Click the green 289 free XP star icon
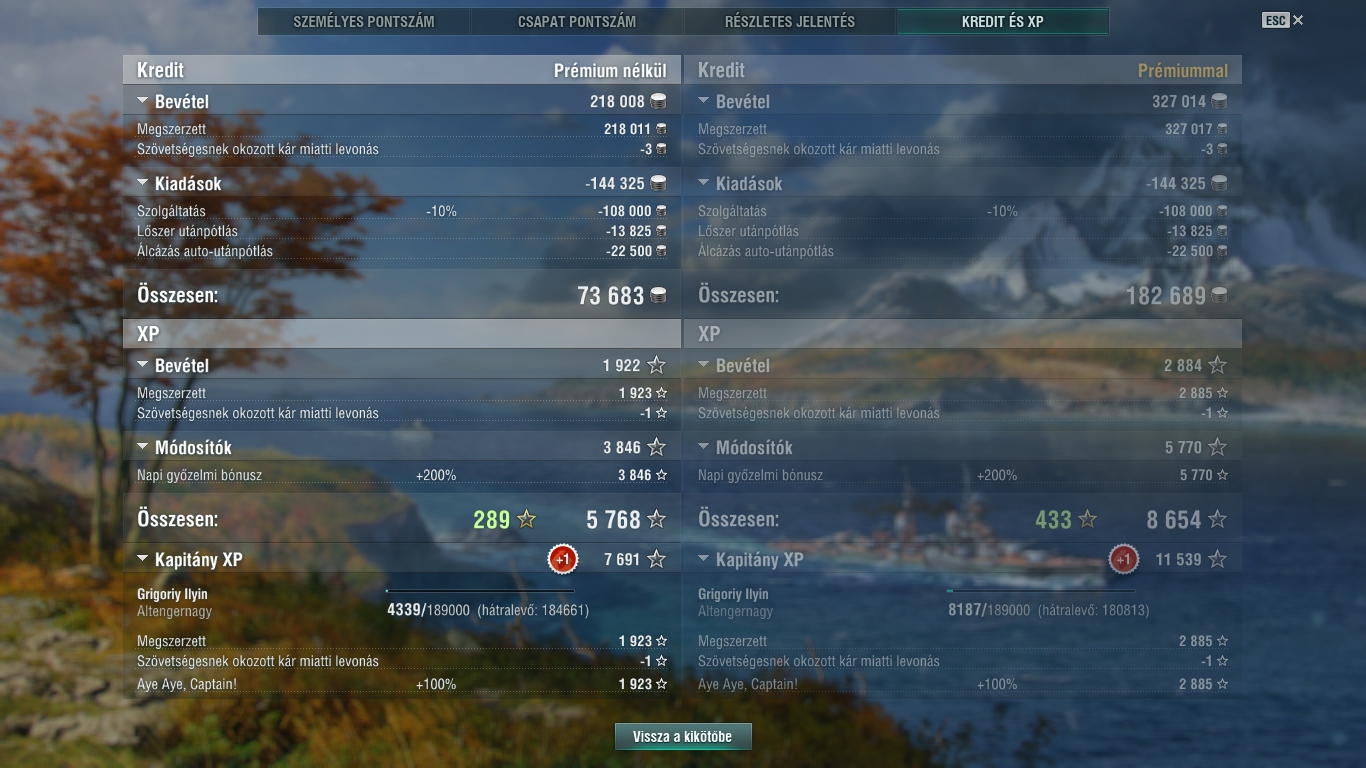This screenshot has height=768, width=1366. tap(526, 519)
